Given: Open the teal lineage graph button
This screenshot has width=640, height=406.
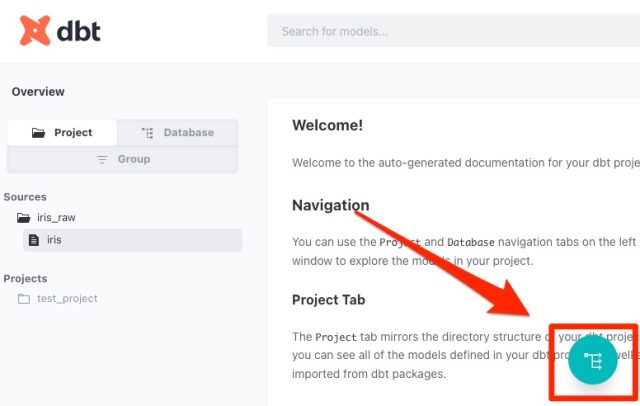Looking at the screenshot, I should 593,361.
